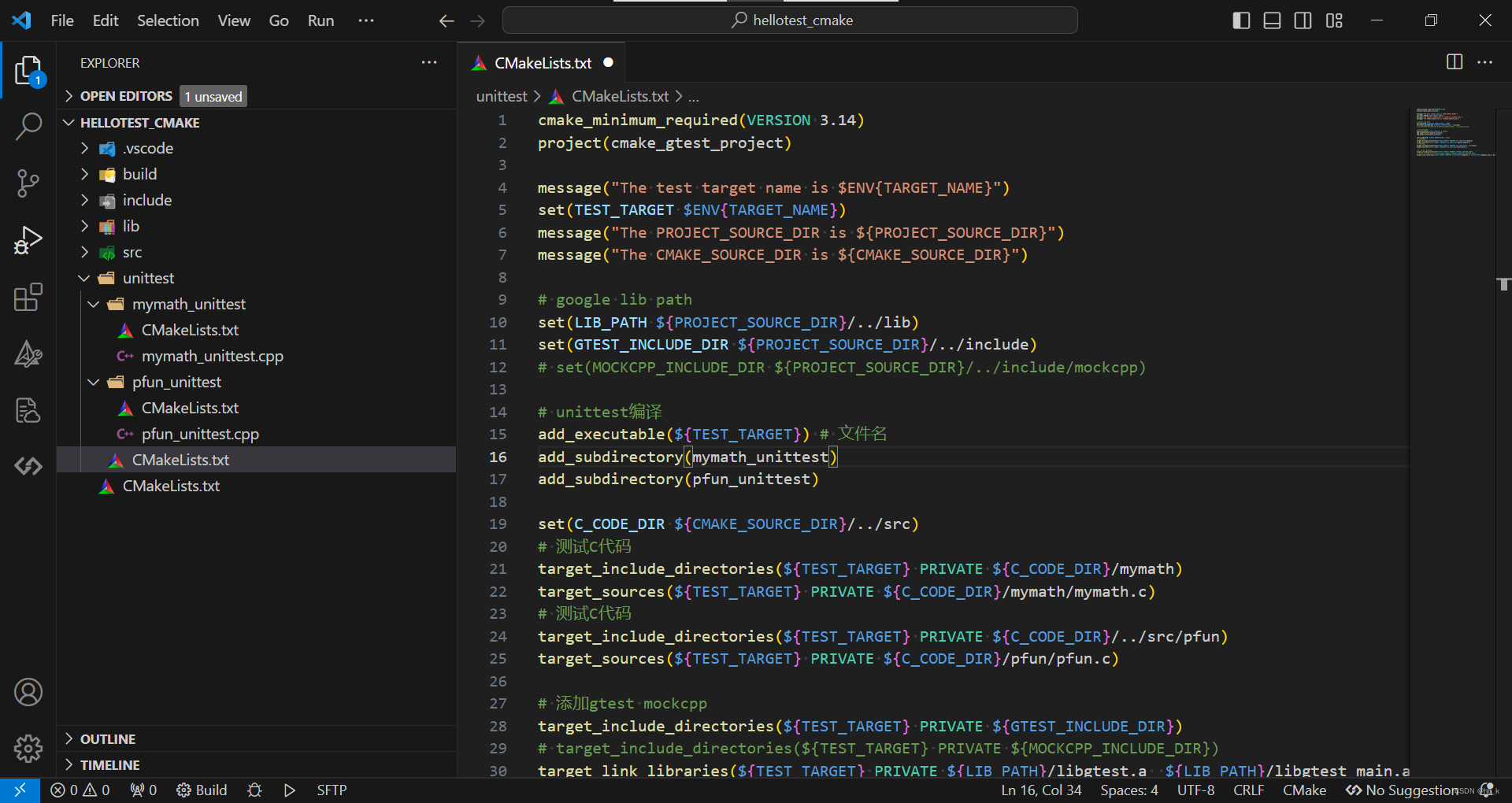Screen dimensions: 1512x803
Task: Click Spaces: 4 indentation setting
Action: (x=1129, y=790)
